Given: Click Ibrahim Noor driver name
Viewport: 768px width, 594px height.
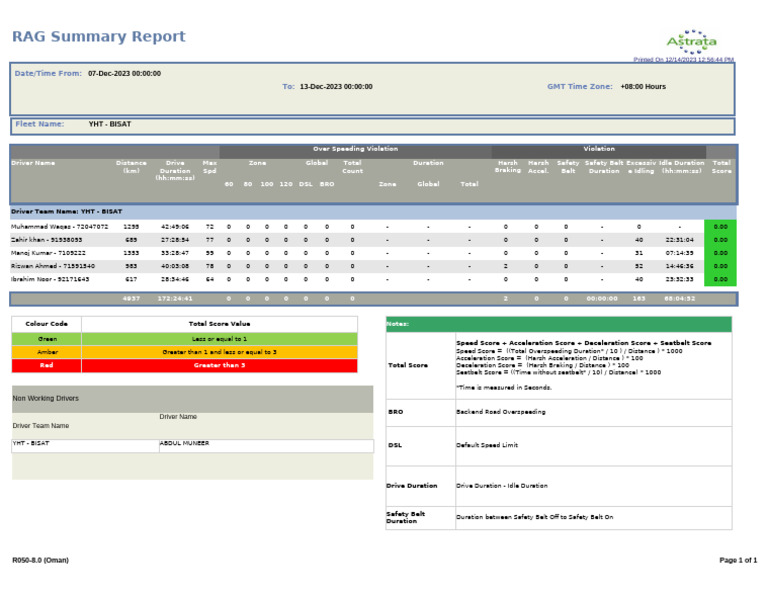Looking at the screenshot, I should coord(50,279).
